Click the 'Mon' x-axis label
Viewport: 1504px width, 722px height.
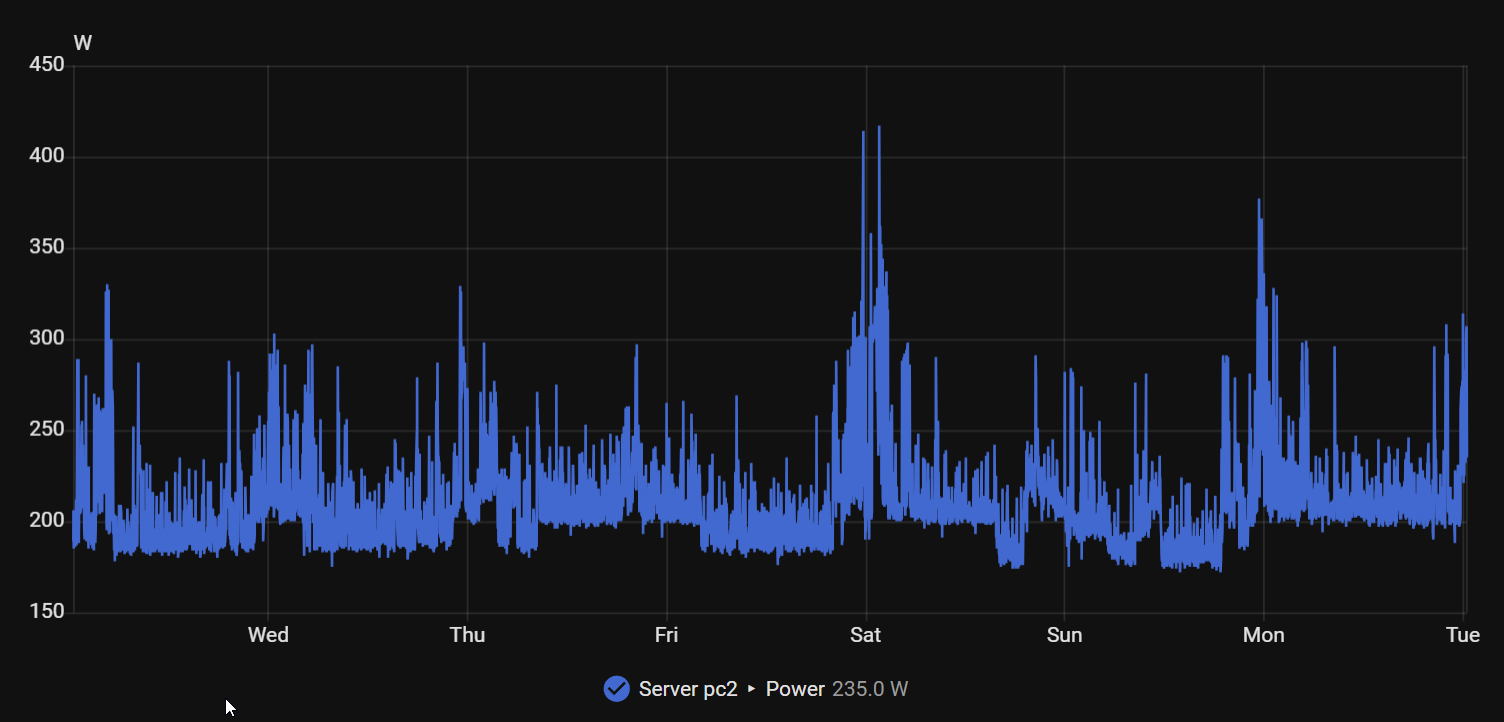(1263, 635)
